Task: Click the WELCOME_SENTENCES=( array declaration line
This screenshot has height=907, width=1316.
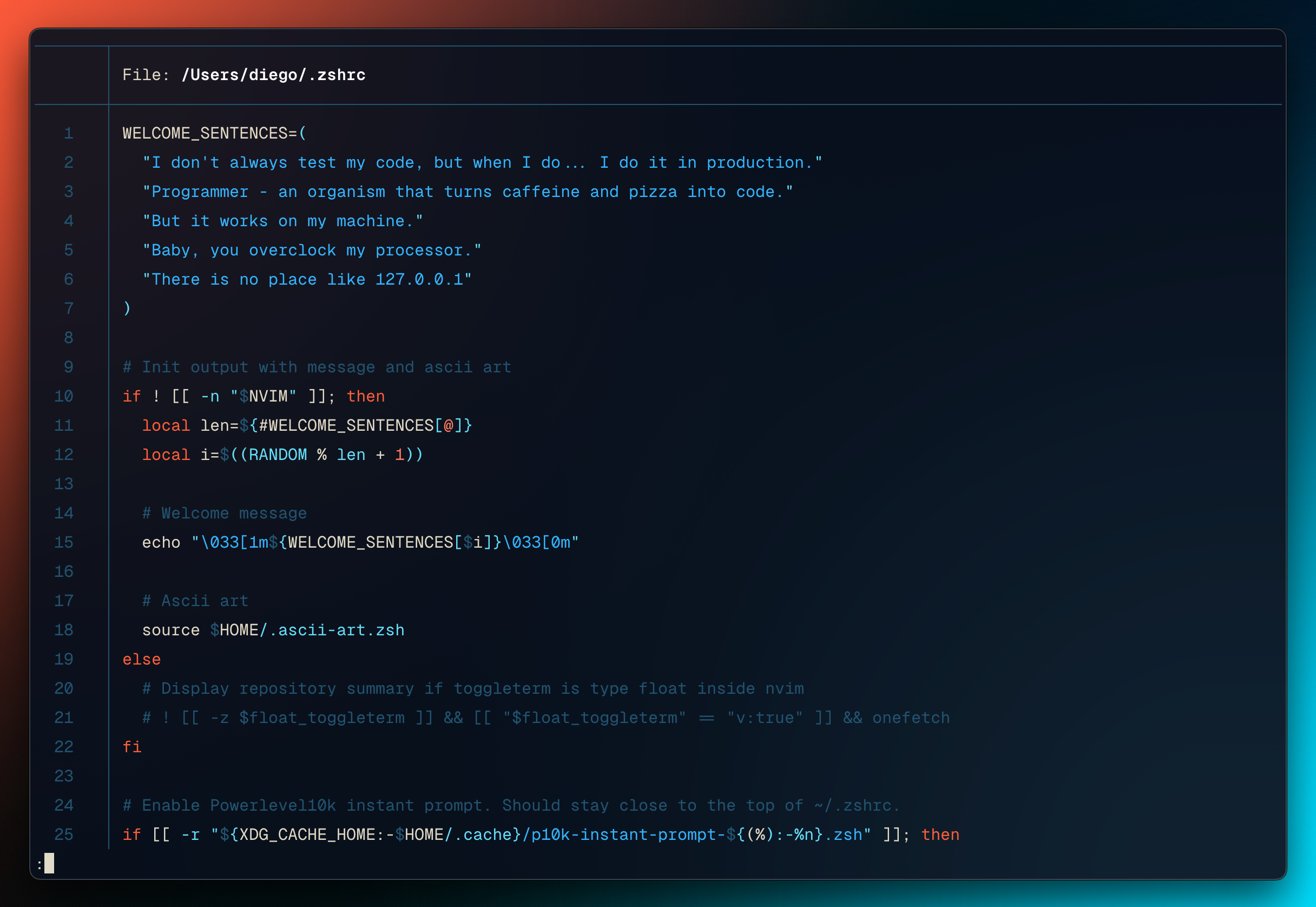Action: [215, 134]
